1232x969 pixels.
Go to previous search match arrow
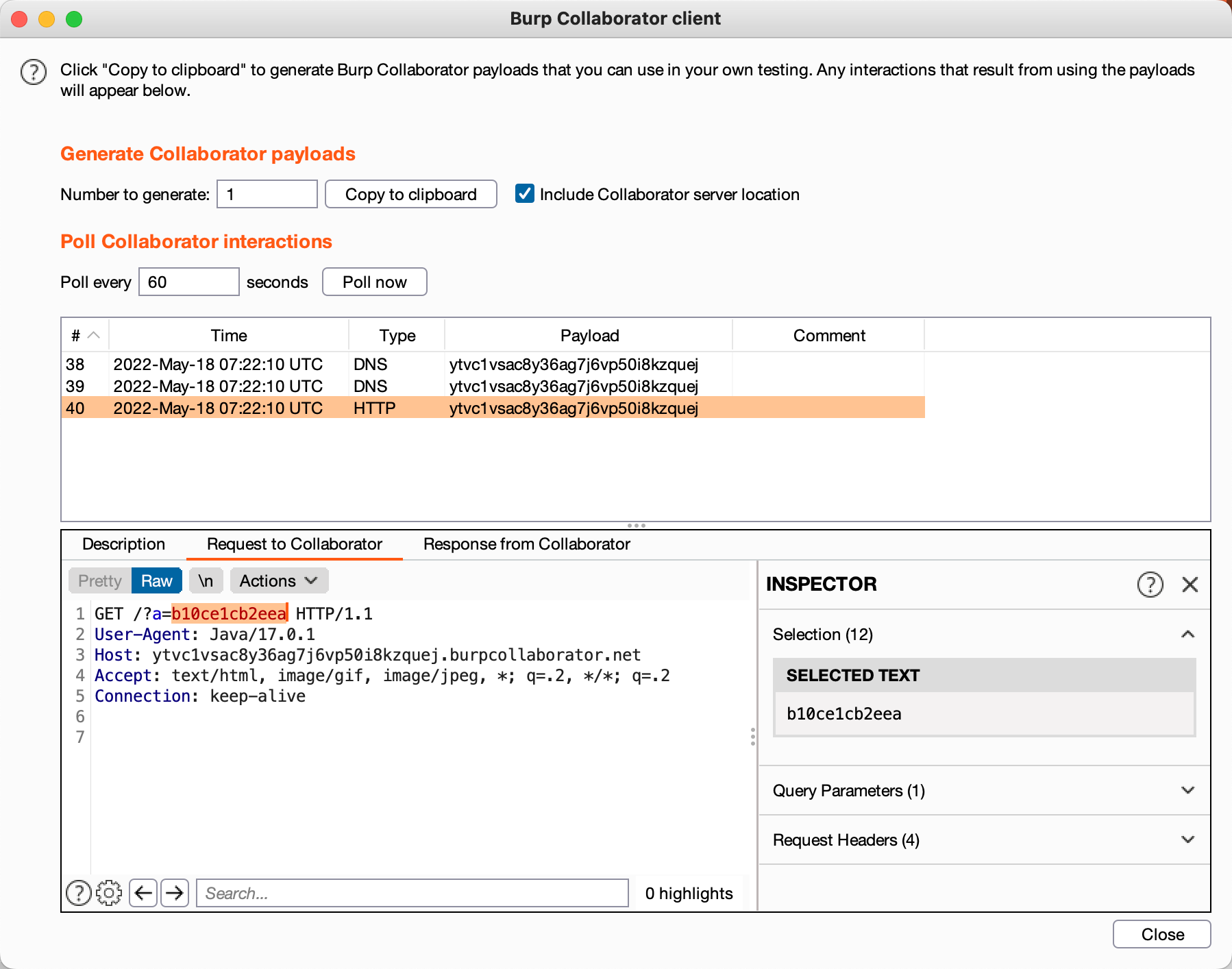[143, 893]
